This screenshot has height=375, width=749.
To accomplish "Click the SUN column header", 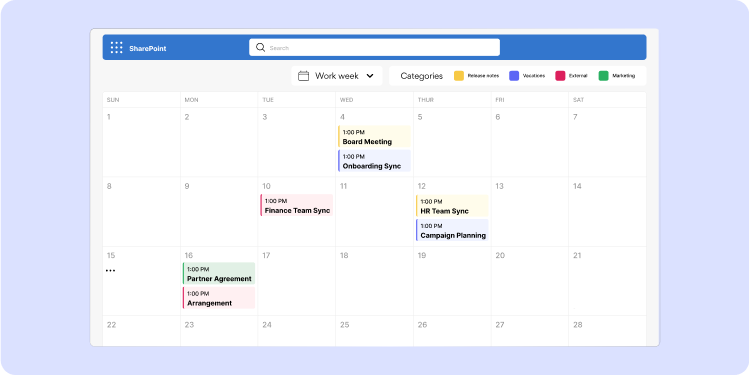I will pyautogui.click(x=113, y=100).
